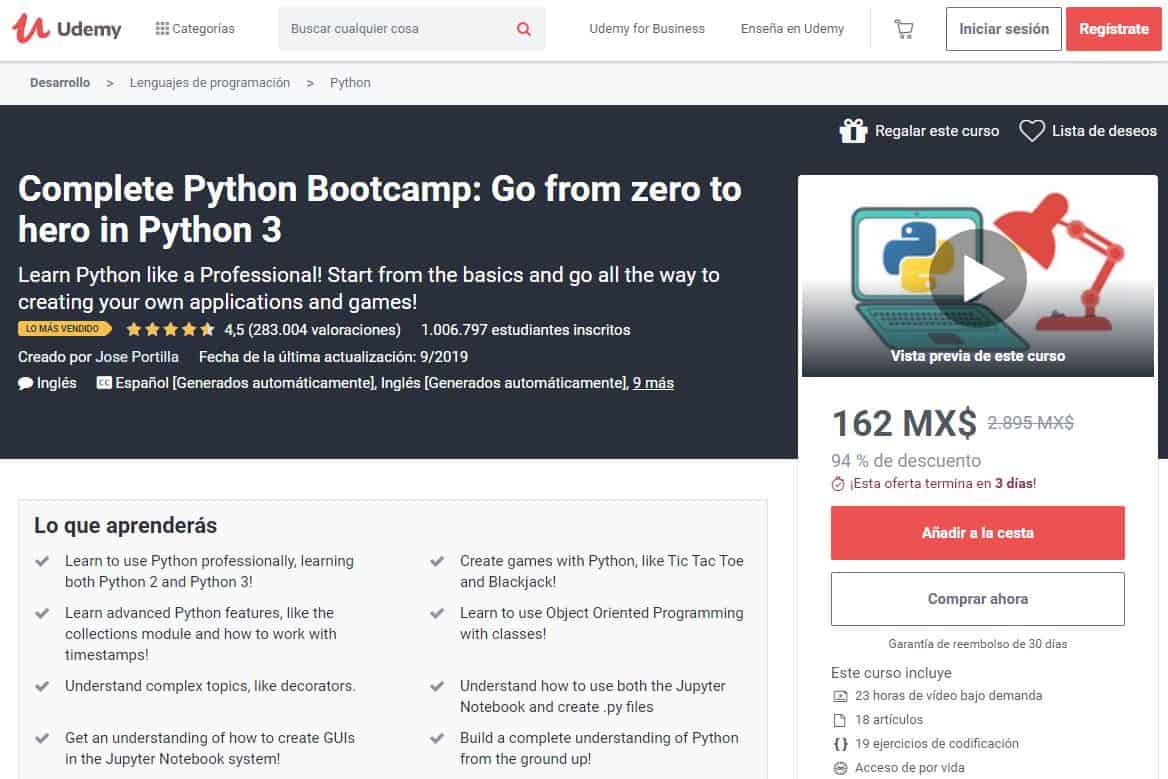Click 'Vista previa de este curso' caption

tap(977, 356)
